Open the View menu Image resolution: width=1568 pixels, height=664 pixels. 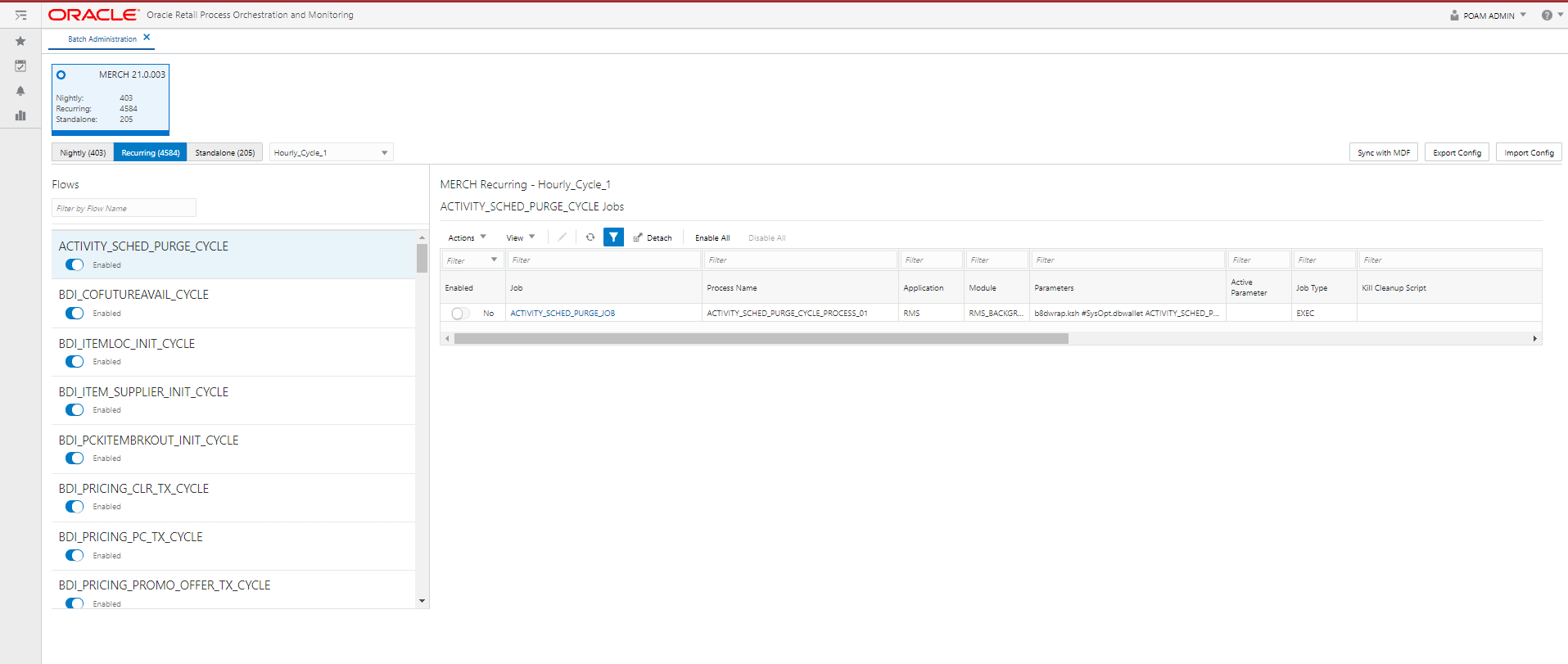[x=520, y=238]
